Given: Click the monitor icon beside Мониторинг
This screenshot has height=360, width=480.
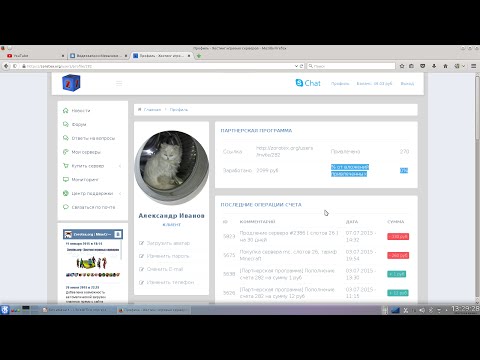Looking at the screenshot, I should pos(66,179).
